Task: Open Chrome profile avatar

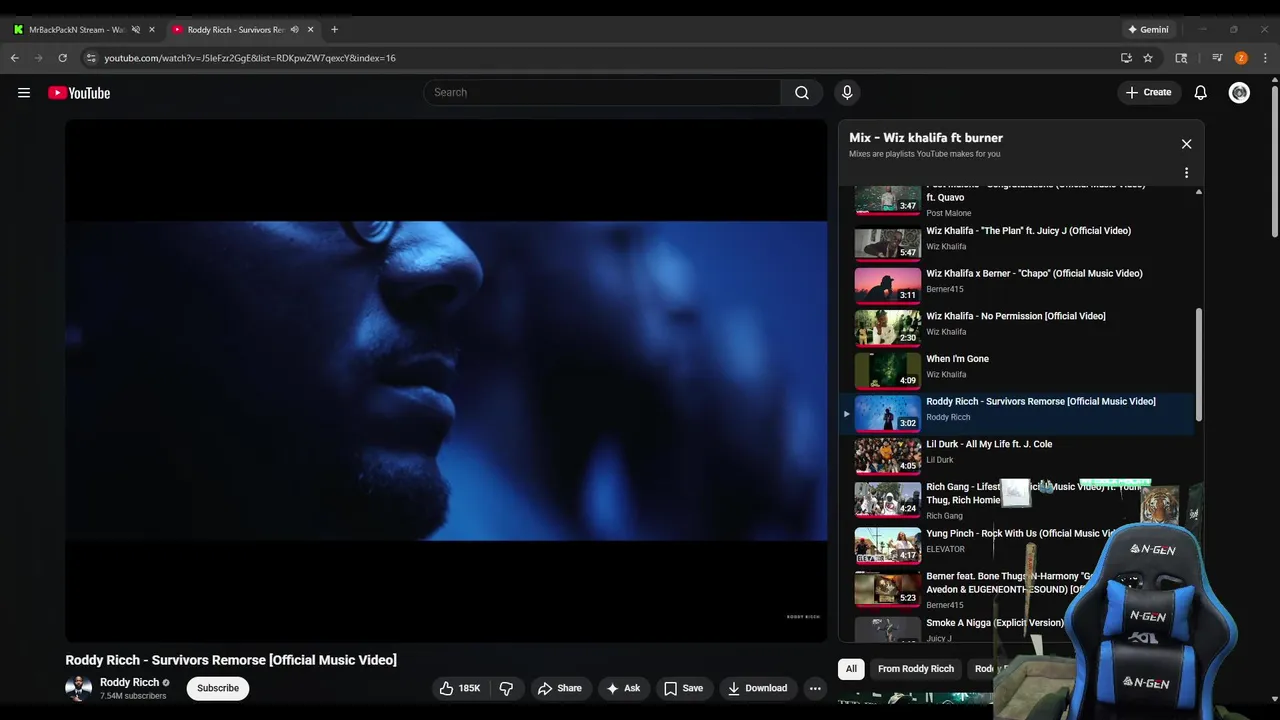Action: tap(1241, 58)
